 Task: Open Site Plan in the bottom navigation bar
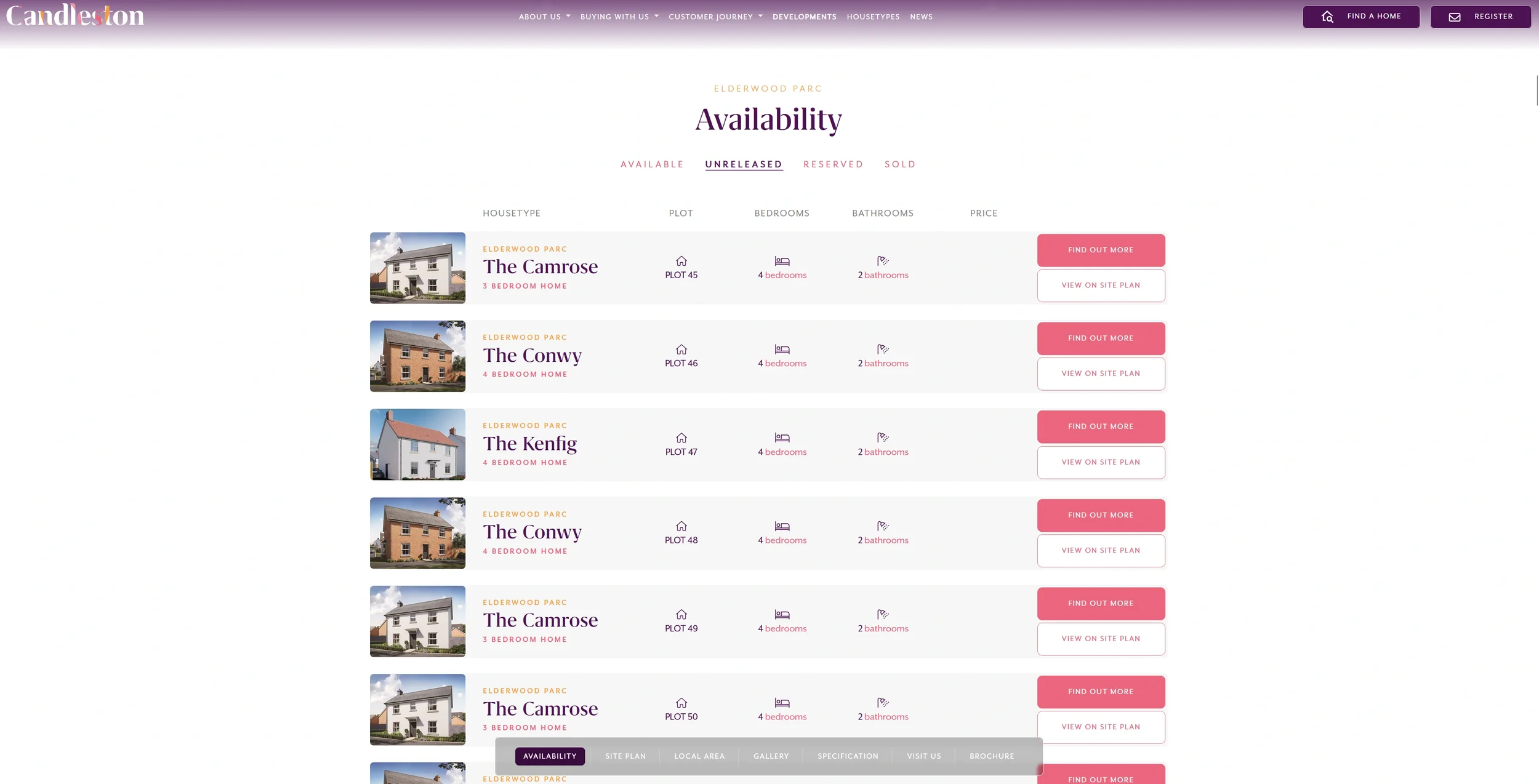pos(625,756)
